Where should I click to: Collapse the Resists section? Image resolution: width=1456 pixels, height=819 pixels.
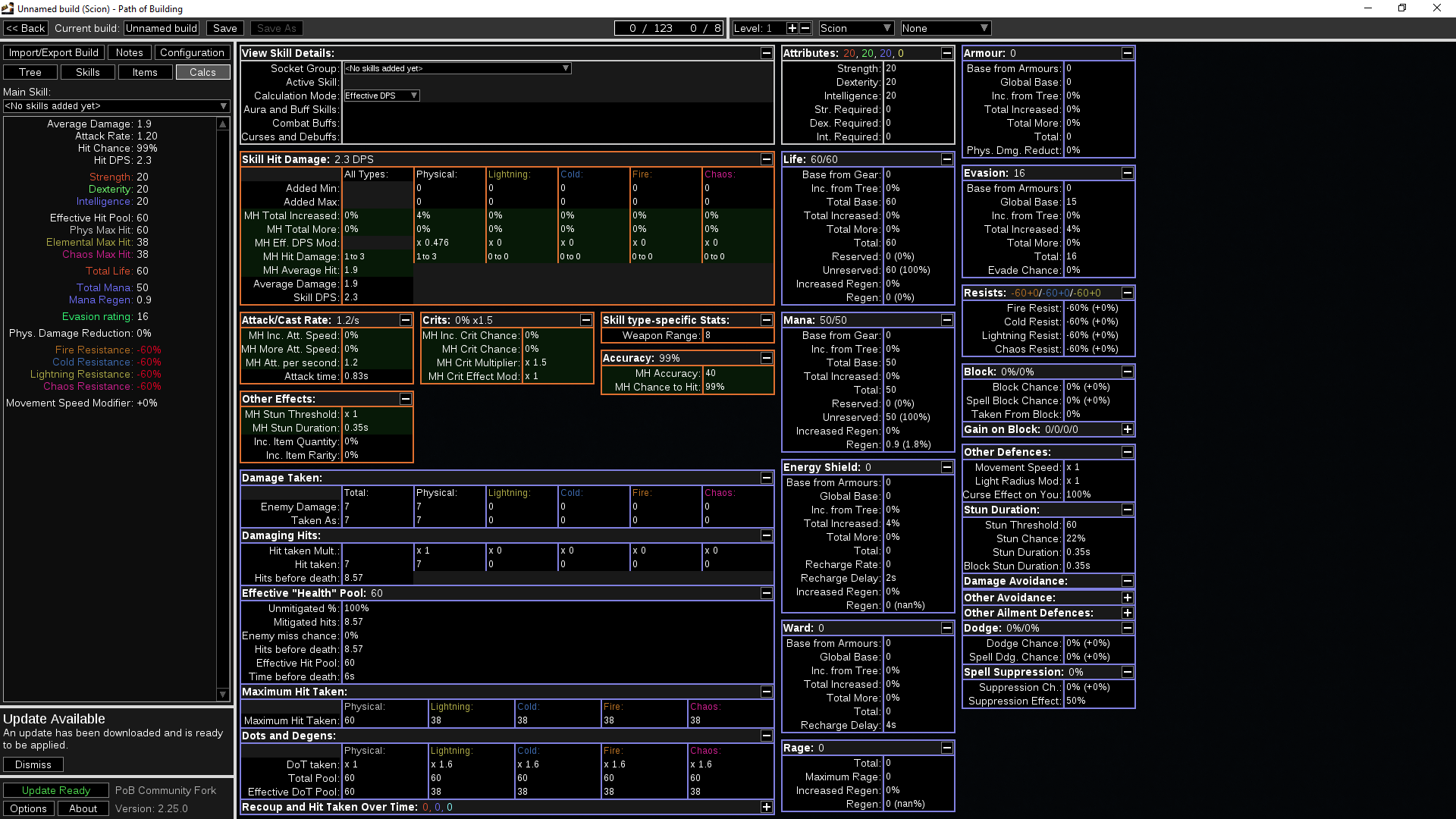pyautogui.click(x=1128, y=293)
